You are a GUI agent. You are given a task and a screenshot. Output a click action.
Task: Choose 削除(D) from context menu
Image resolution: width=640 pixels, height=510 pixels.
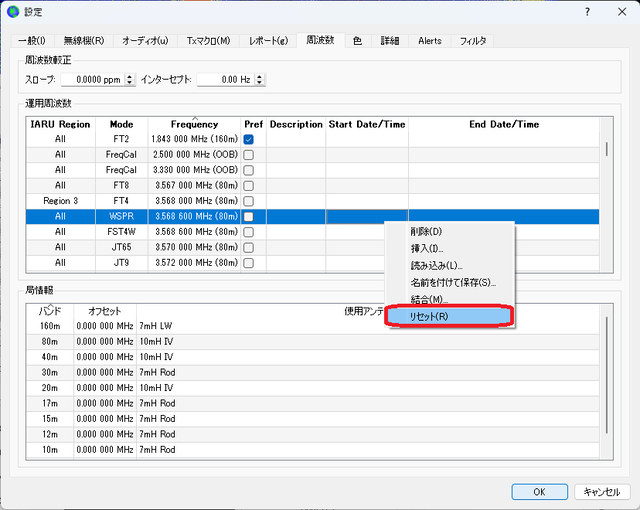coord(449,232)
